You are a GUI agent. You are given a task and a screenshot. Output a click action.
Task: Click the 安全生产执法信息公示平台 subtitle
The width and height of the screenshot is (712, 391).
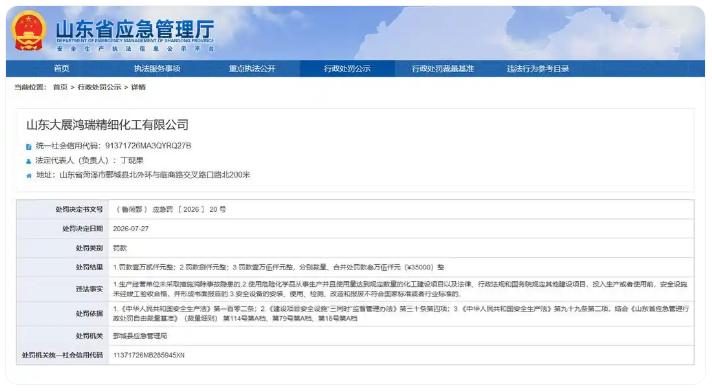click(135, 48)
